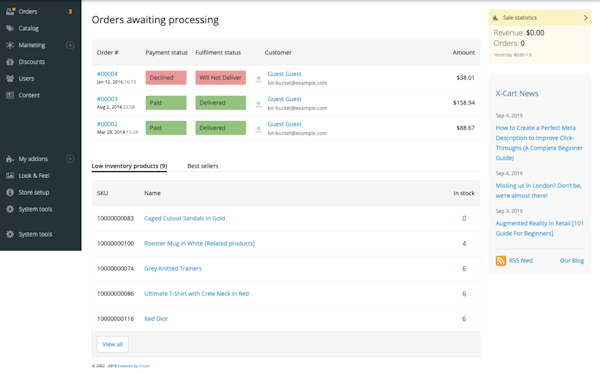Screen dimensions: 600x374
Task: Open Guest Guest customer on order #00004
Action: click(x=284, y=74)
